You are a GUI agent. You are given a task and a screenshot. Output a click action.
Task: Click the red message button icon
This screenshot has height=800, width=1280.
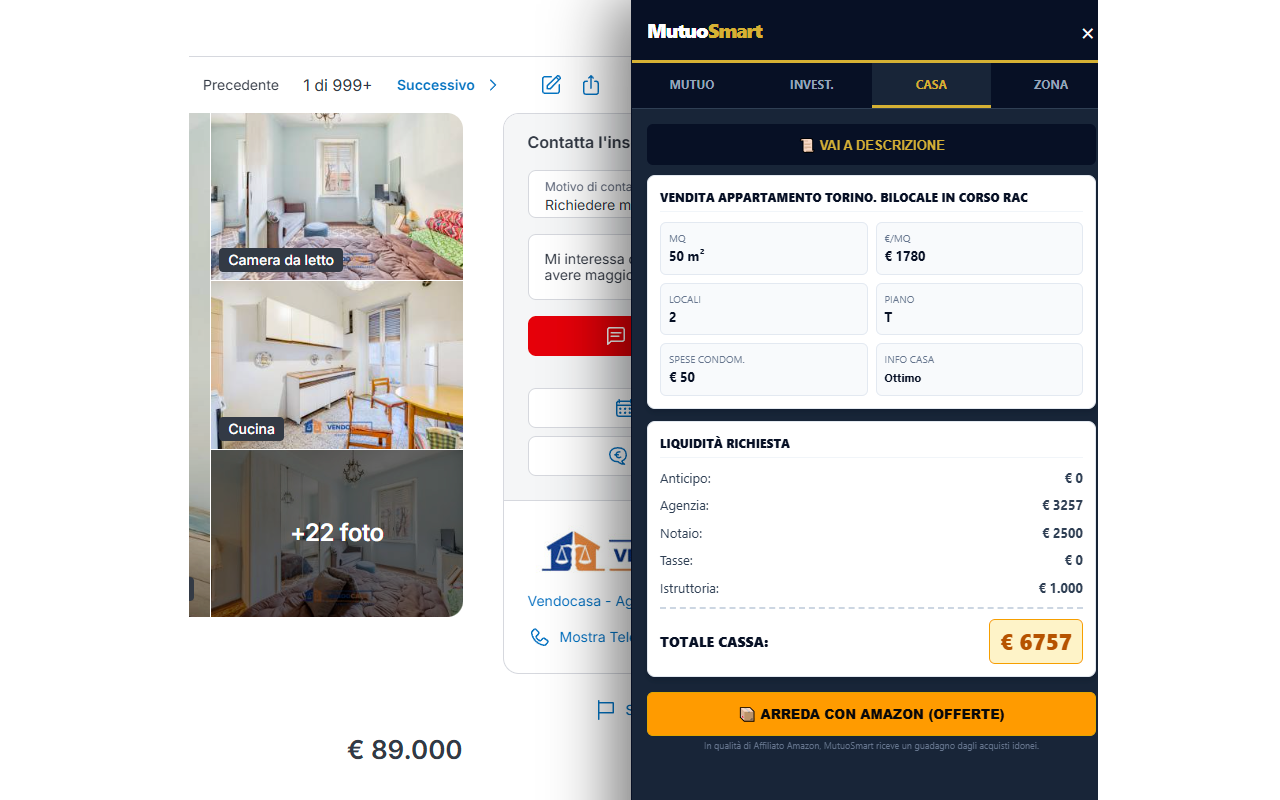pyautogui.click(x=616, y=336)
